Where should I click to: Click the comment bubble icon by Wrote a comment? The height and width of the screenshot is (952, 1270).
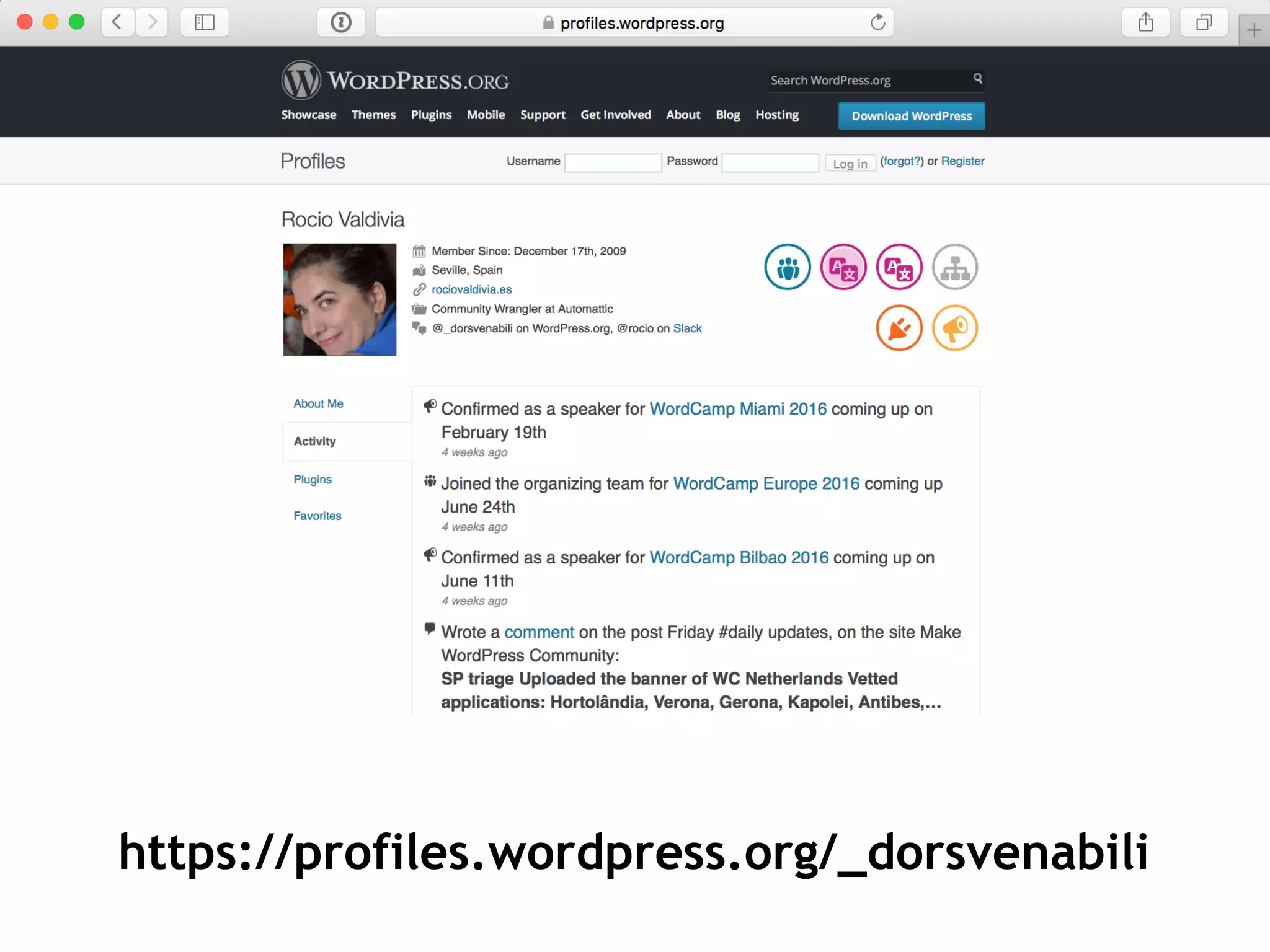(x=430, y=629)
